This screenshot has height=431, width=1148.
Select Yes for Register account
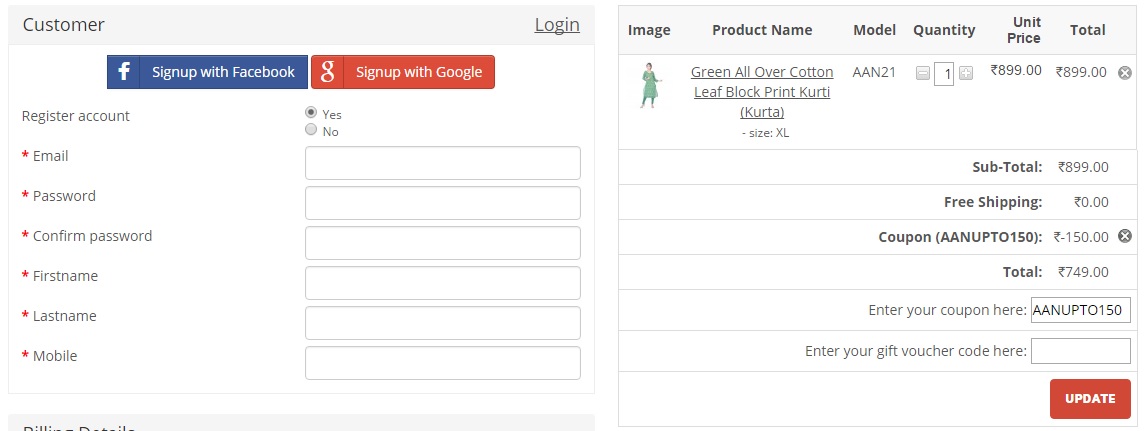[311, 113]
